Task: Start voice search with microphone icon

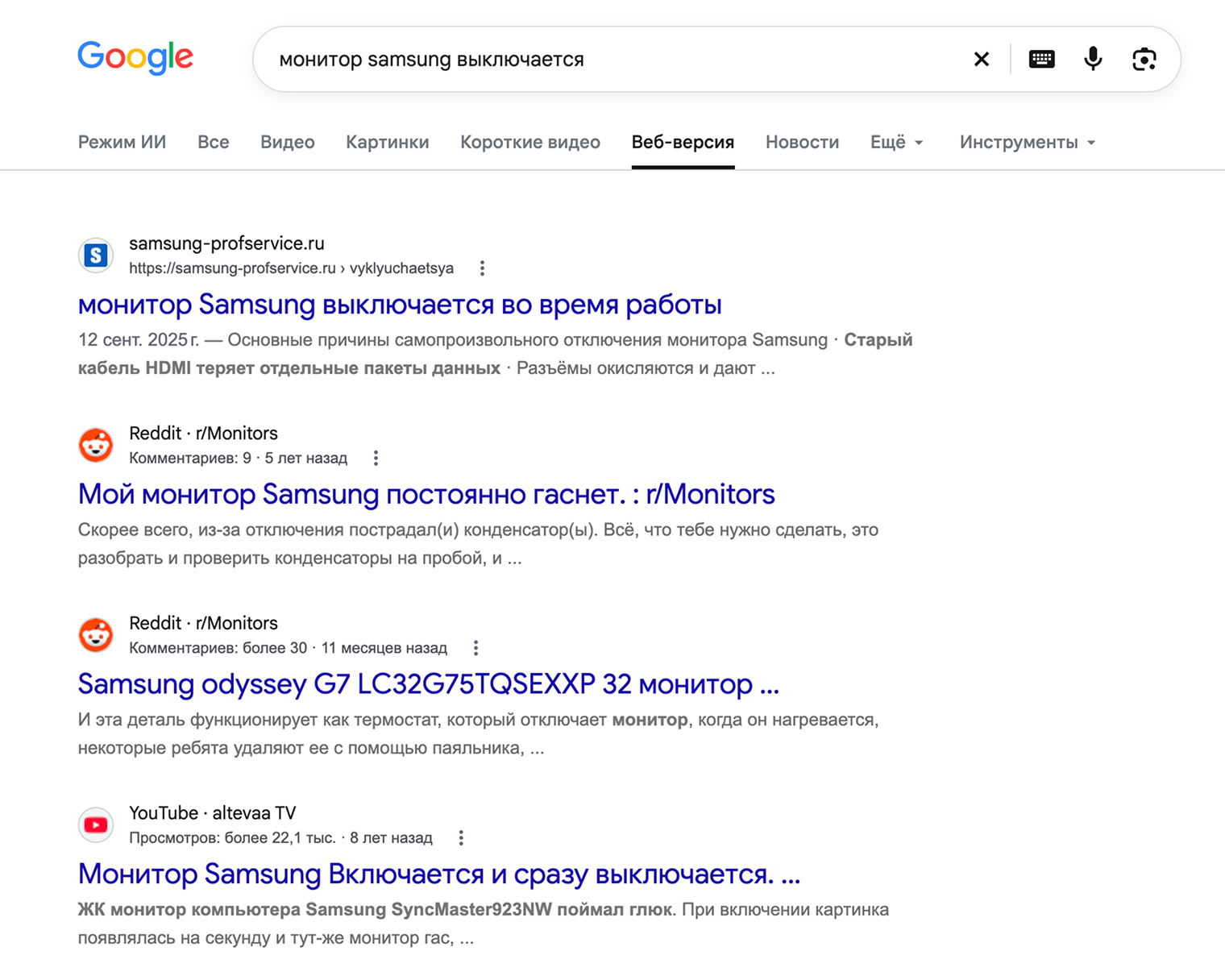Action: tap(1093, 59)
